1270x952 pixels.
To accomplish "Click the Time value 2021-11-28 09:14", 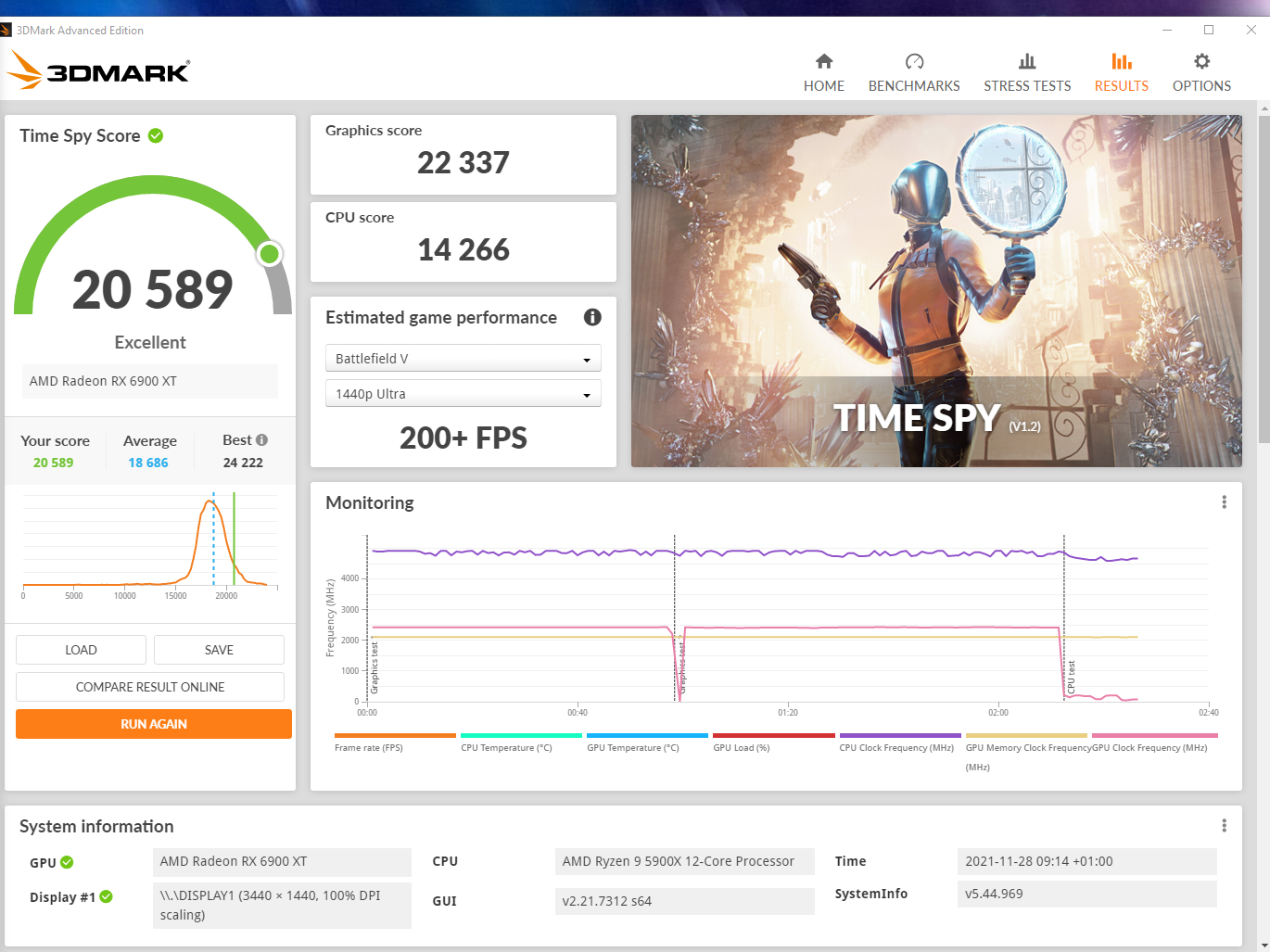I will coord(1086,862).
